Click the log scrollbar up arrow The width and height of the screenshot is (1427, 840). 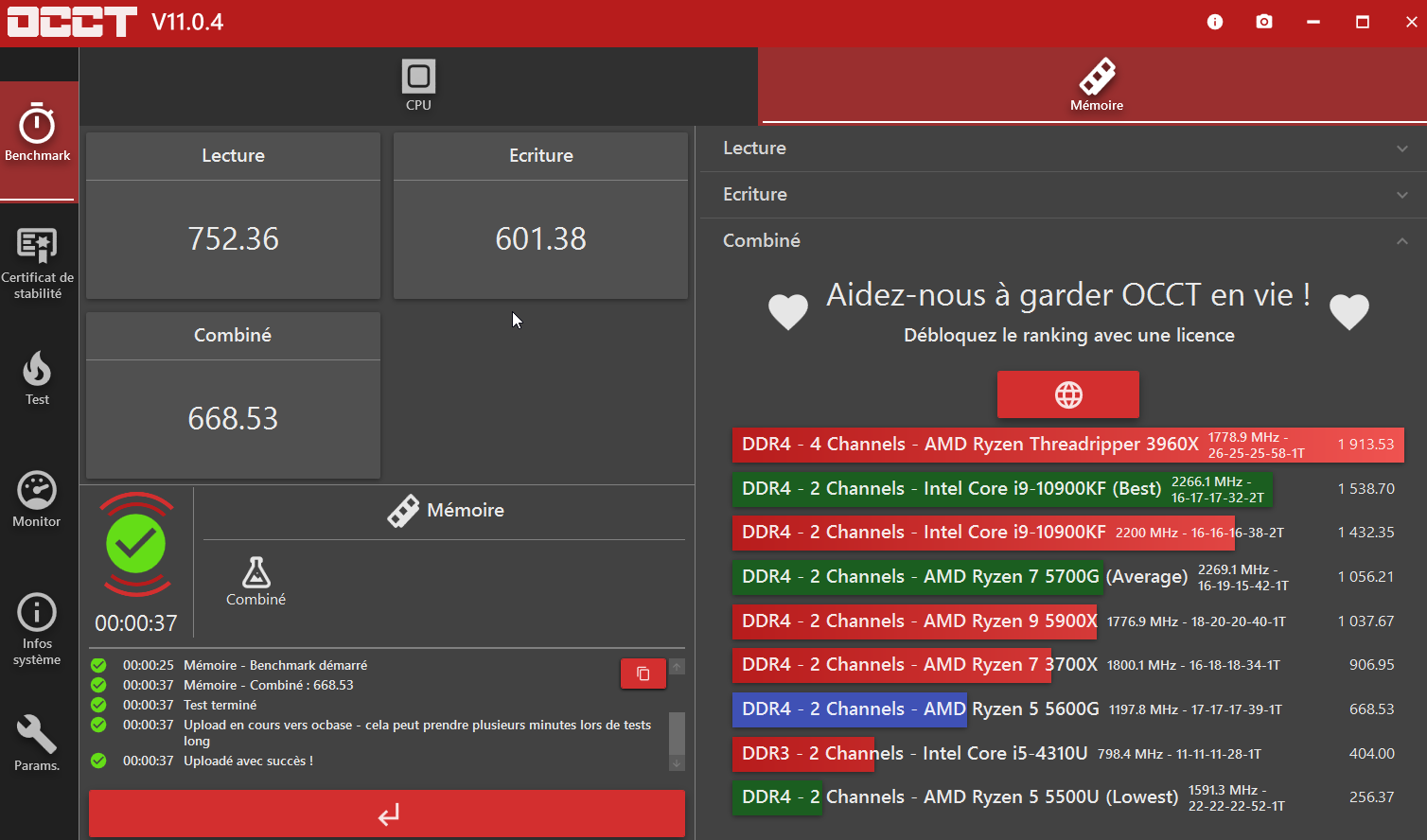point(677,667)
